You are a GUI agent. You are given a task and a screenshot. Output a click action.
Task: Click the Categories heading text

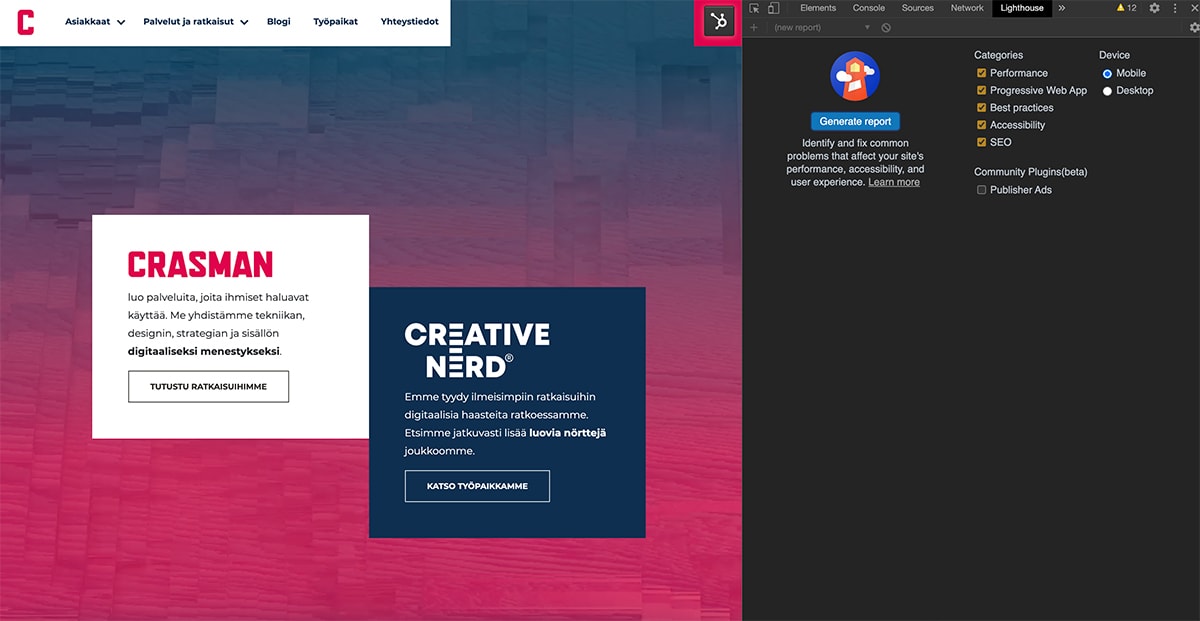pyautogui.click(x=999, y=55)
